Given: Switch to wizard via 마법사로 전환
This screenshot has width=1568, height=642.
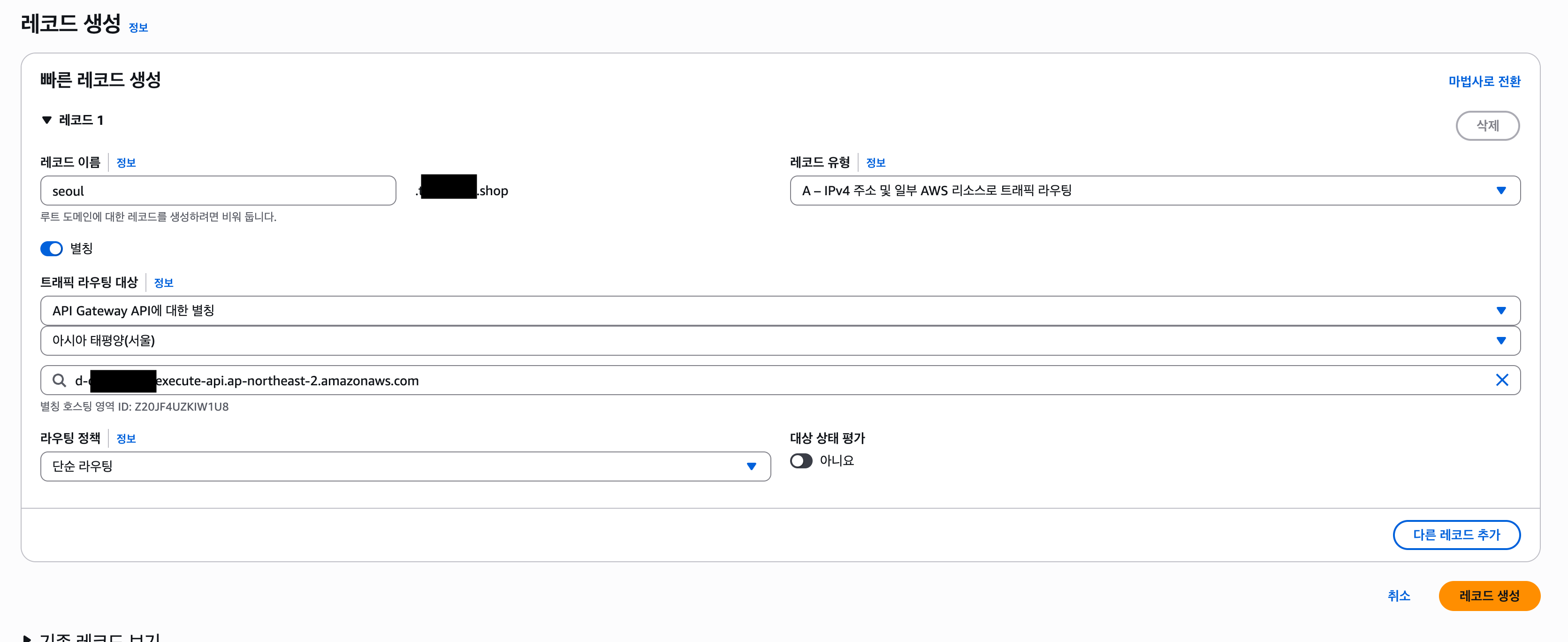Looking at the screenshot, I should coord(1484,82).
